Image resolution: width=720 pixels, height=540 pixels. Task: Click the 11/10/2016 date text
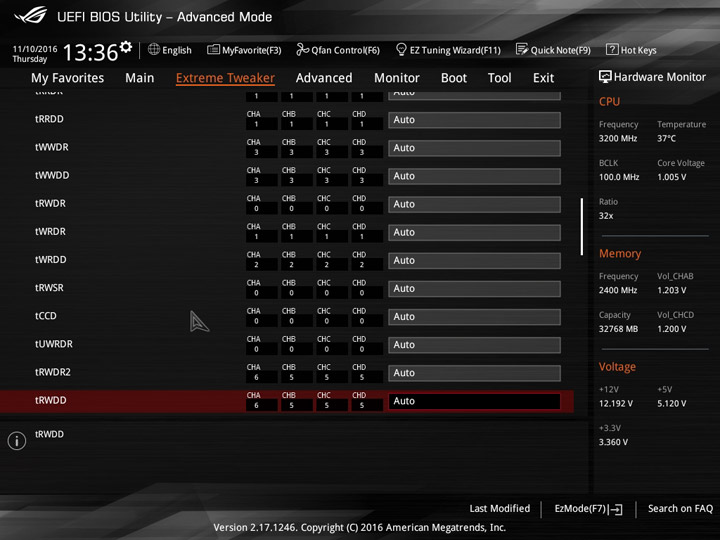coord(35,49)
